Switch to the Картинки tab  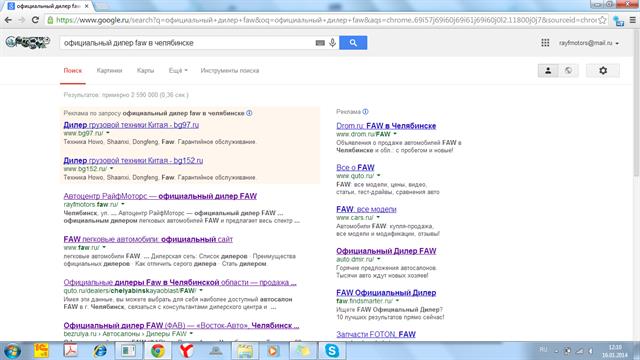click(109, 71)
